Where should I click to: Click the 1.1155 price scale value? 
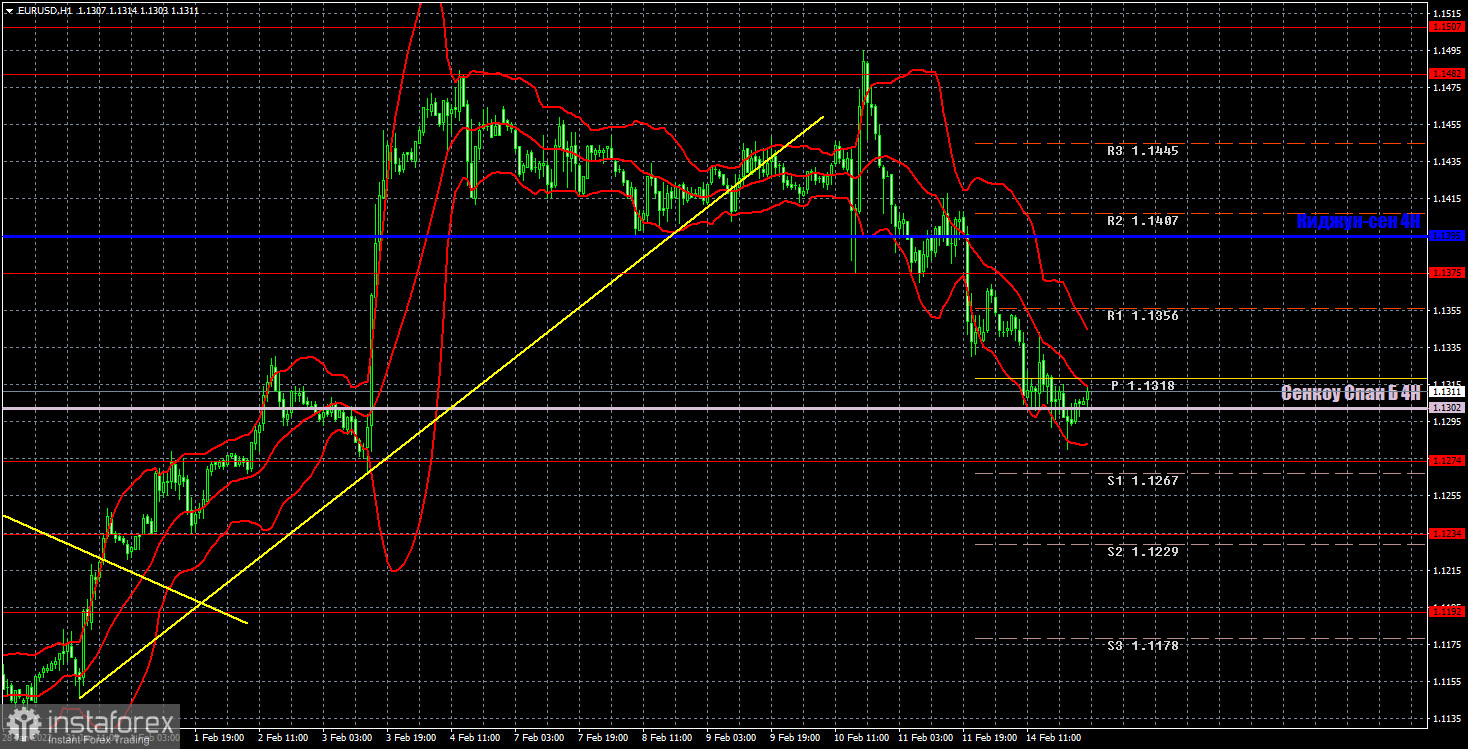click(x=1447, y=682)
